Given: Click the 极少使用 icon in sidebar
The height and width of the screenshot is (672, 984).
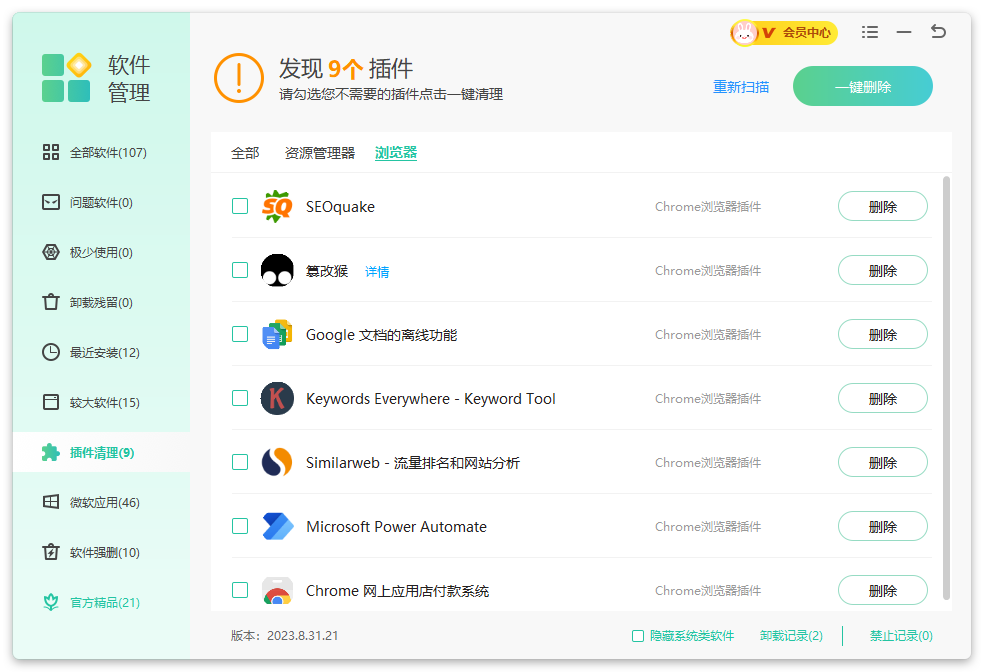Looking at the screenshot, I should tap(51, 252).
